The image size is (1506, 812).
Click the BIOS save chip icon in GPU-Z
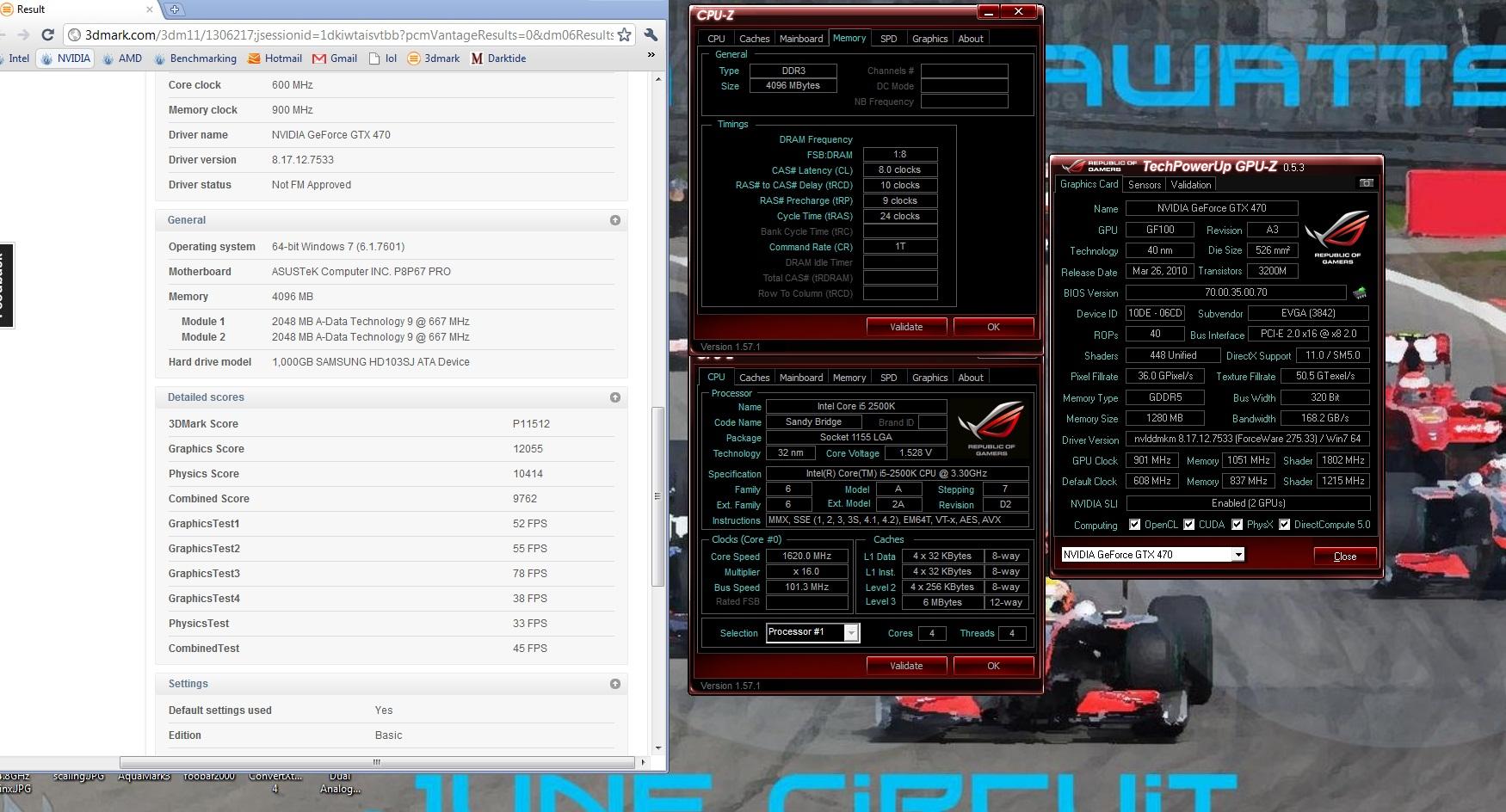pyautogui.click(x=1360, y=293)
